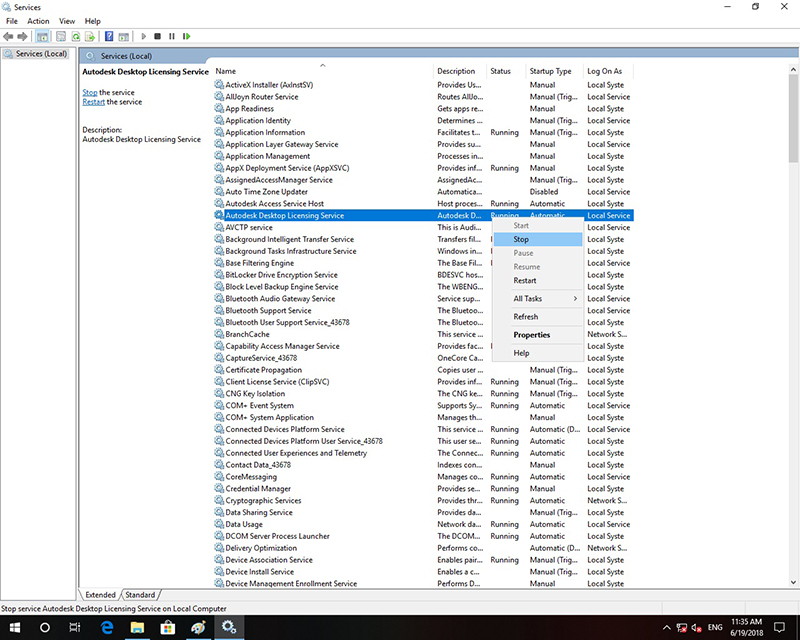Select BitLocker Drive Encryption Service
800x640 pixels.
coord(423,275)
